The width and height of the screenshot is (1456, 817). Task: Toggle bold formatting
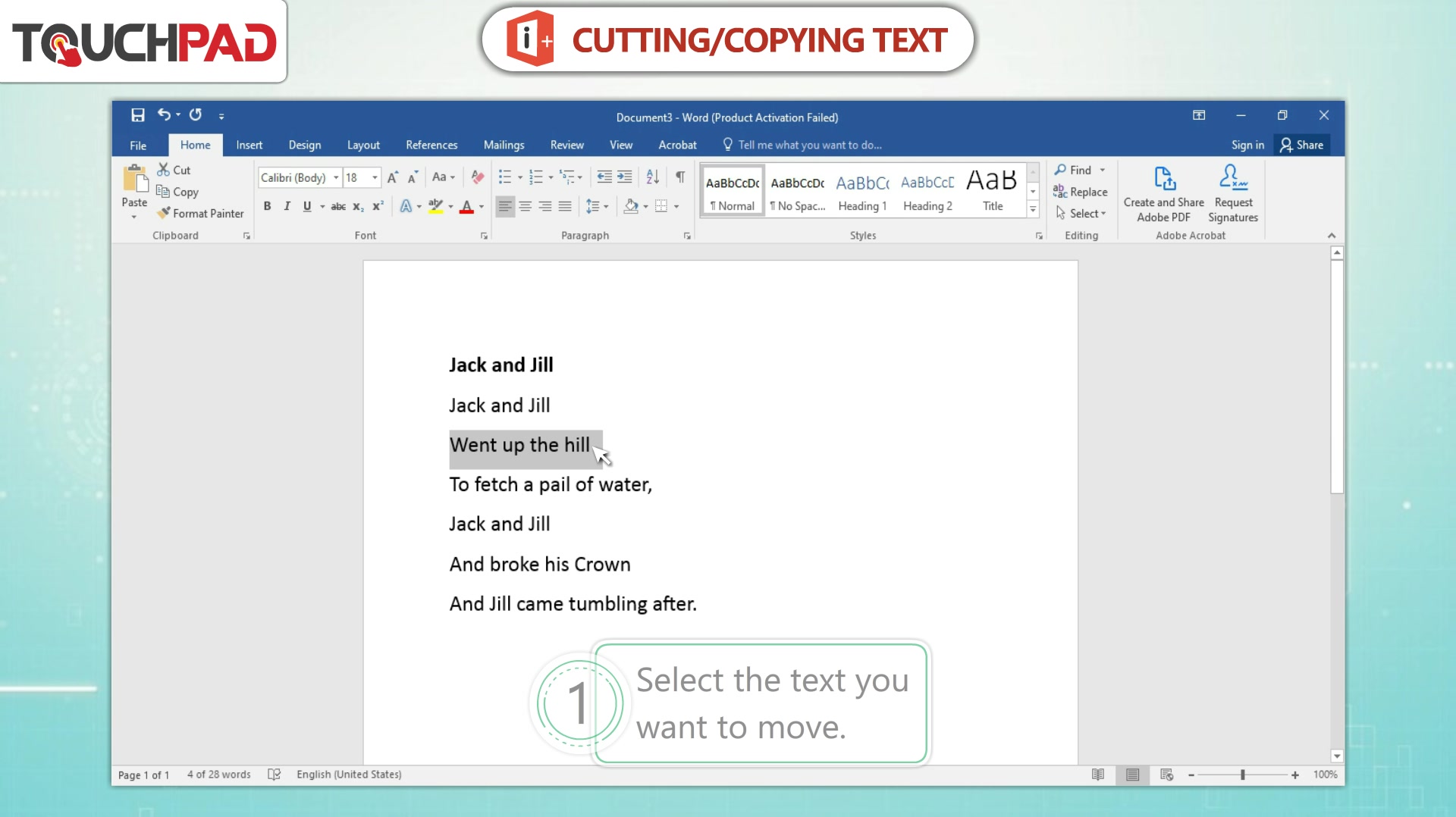coord(267,206)
